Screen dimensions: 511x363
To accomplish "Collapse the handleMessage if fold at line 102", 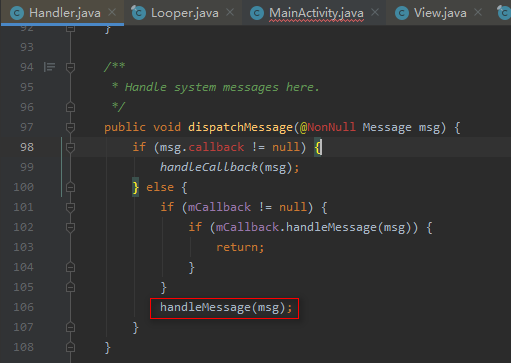I will (70, 227).
